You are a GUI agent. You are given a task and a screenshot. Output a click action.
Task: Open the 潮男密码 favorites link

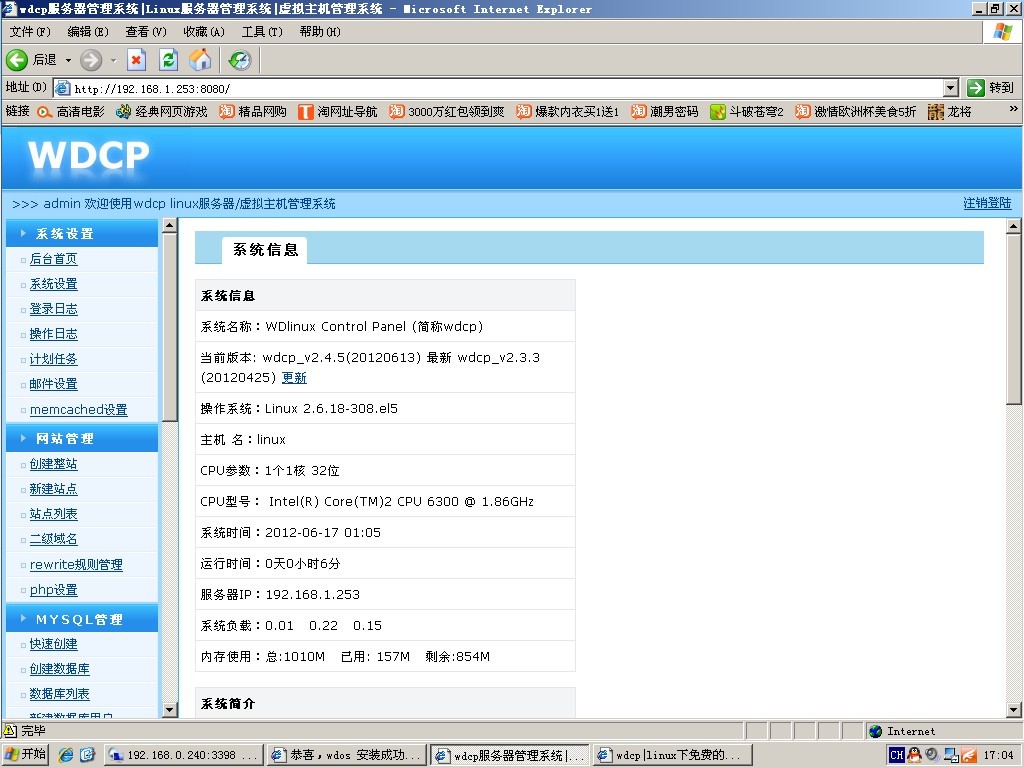(x=665, y=112)
